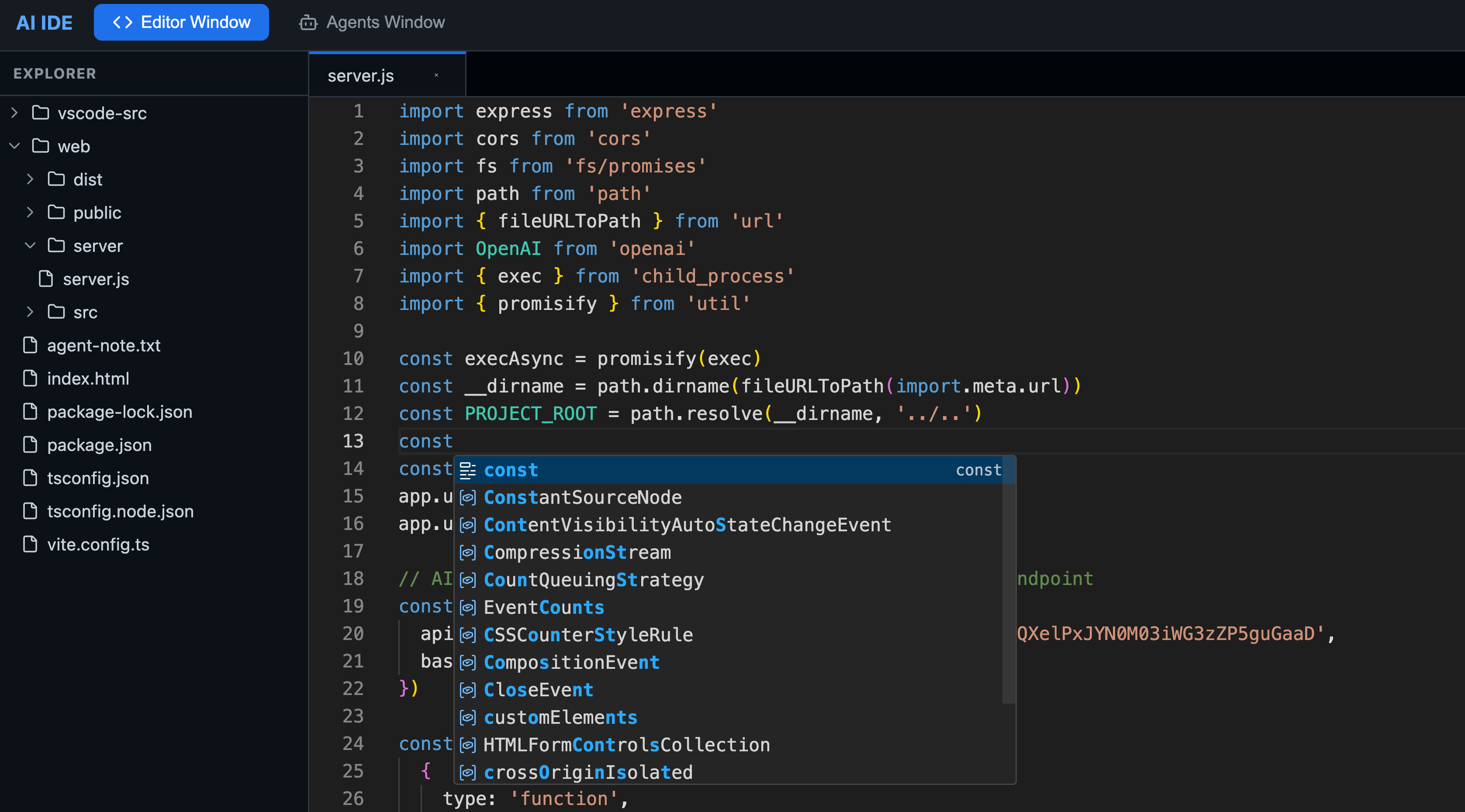Expand the src folder chevron
This screenshot has width=1465, height=812.
[30, 312]
